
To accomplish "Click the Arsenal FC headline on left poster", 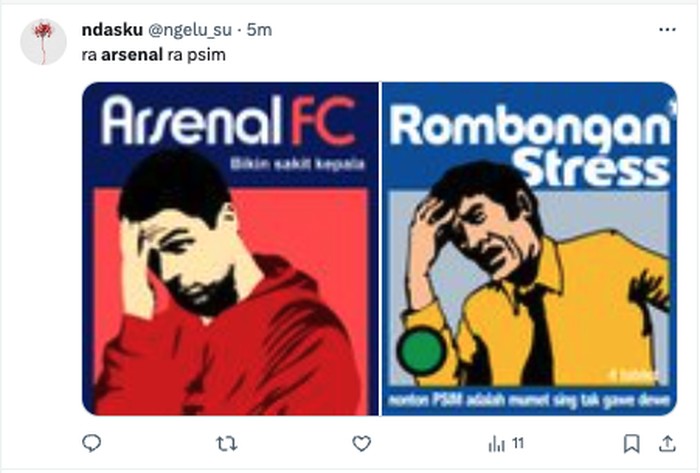I will pos(229,124).
